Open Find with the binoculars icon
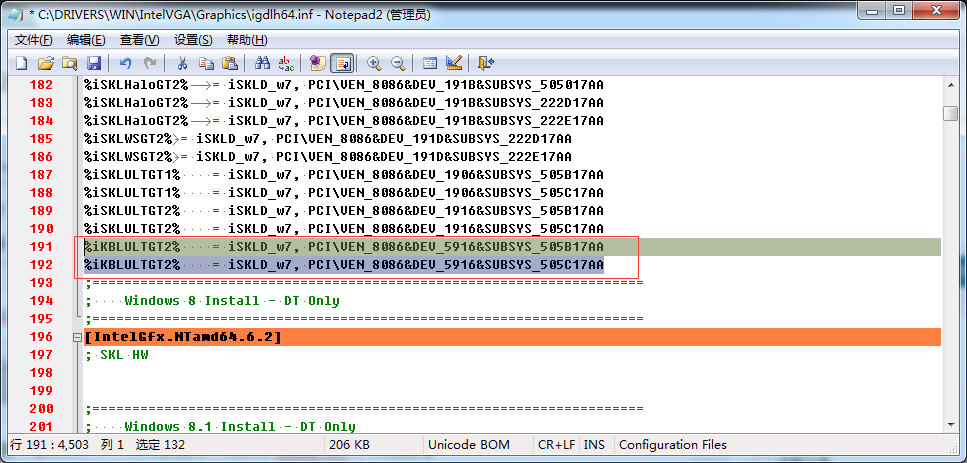The width and height of the screenshot is (967, 463). (262, 63)
